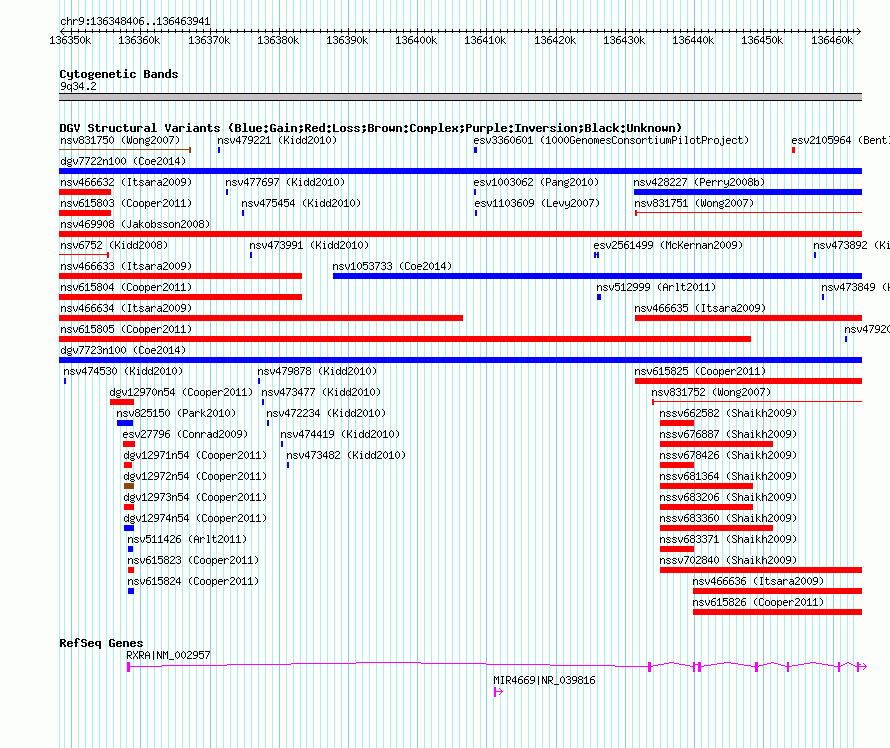Open the DGV Structural Variants track title
The width and height of the screenshot is (890, 748).
coord(370,128)
